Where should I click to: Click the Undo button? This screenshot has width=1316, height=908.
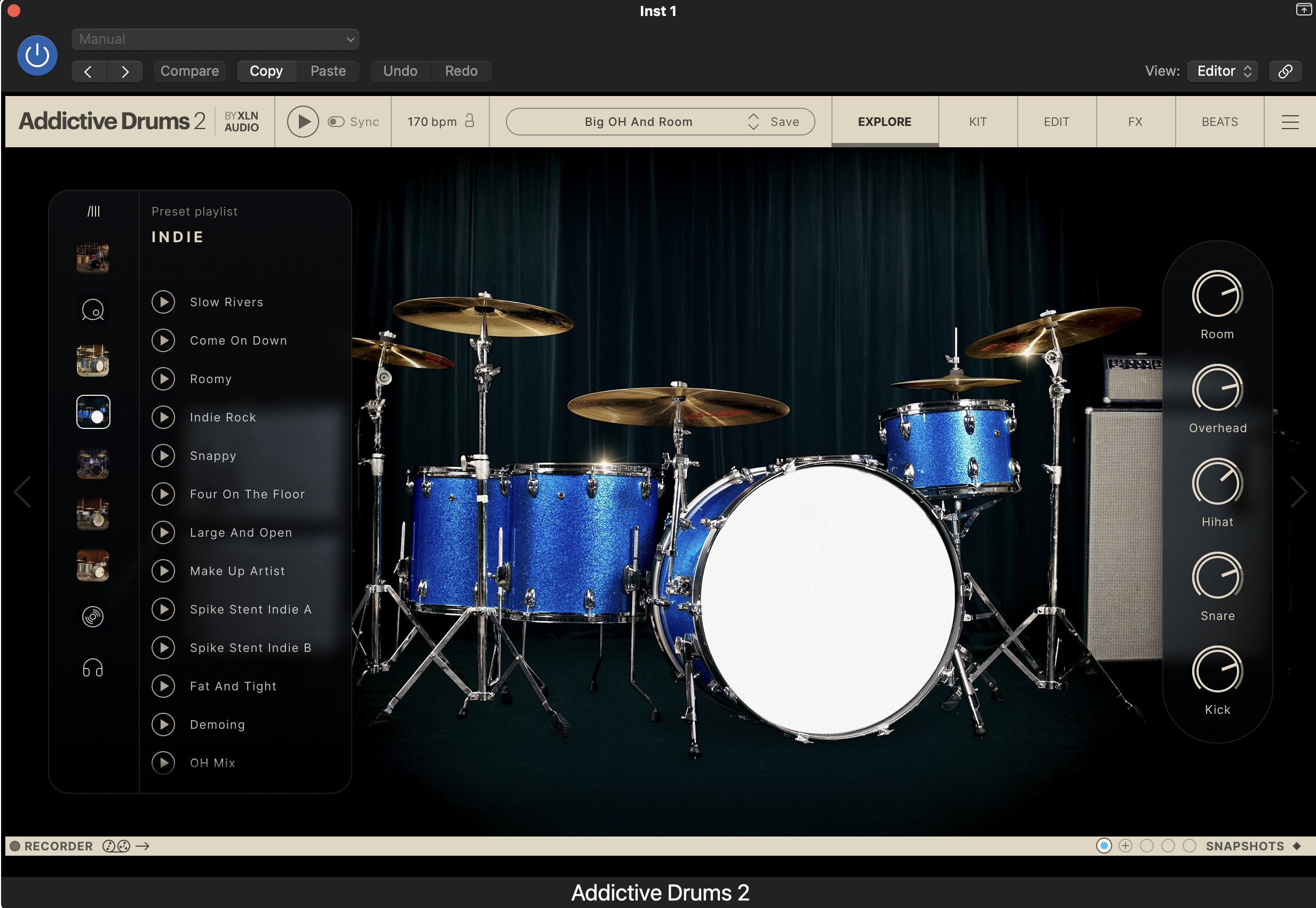pyautogui.click(x=401, y=71)
